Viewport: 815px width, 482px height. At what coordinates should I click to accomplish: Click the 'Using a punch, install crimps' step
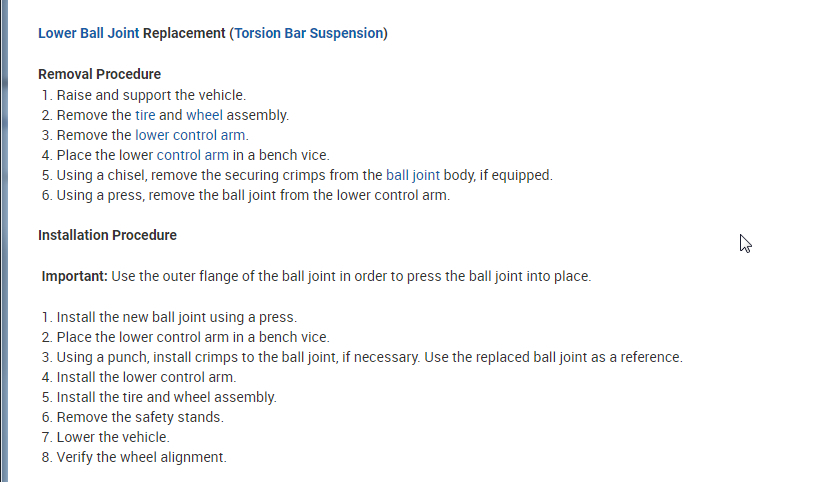(369, 357)
